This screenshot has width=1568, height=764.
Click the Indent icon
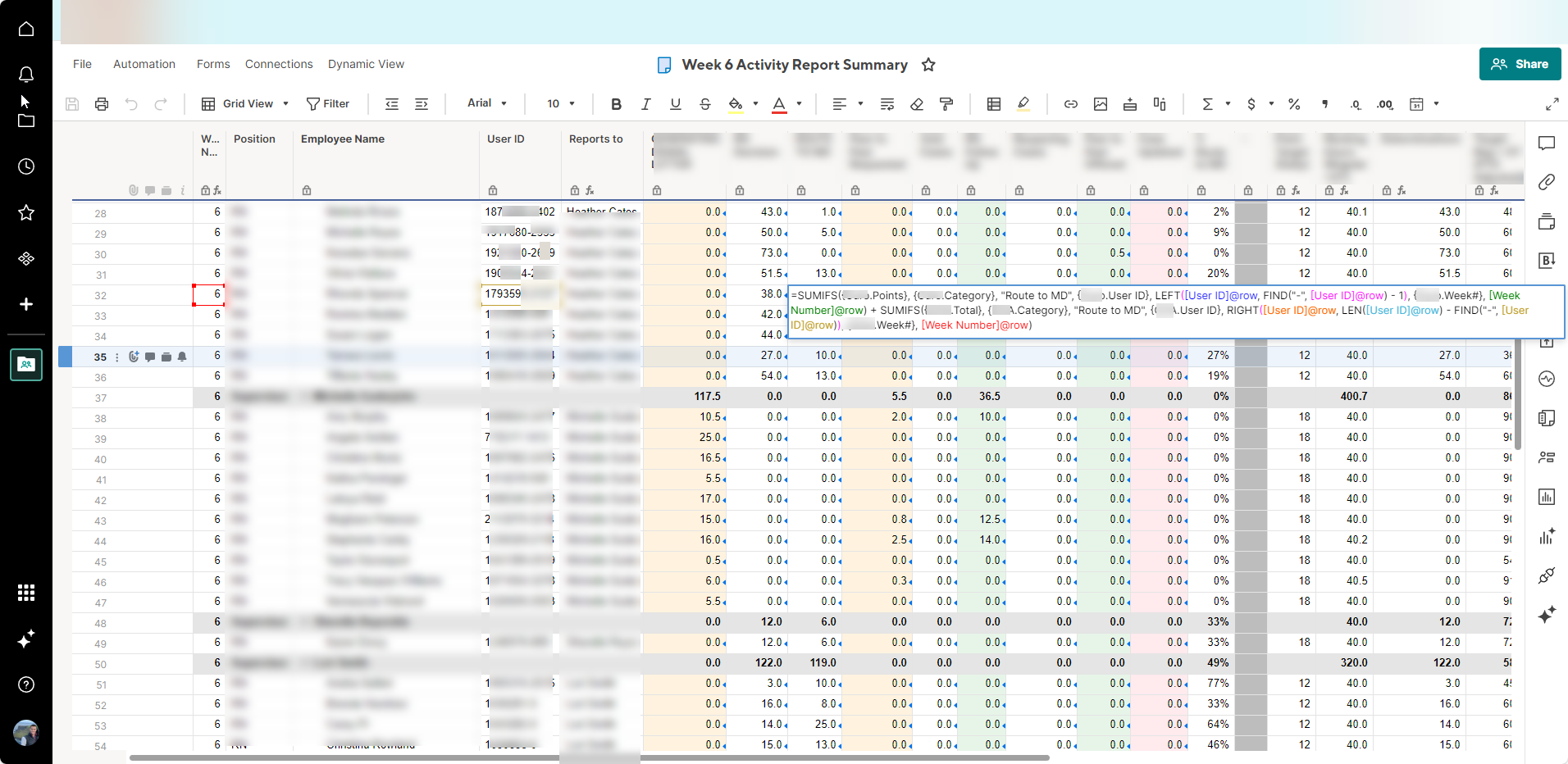(422, 104)
